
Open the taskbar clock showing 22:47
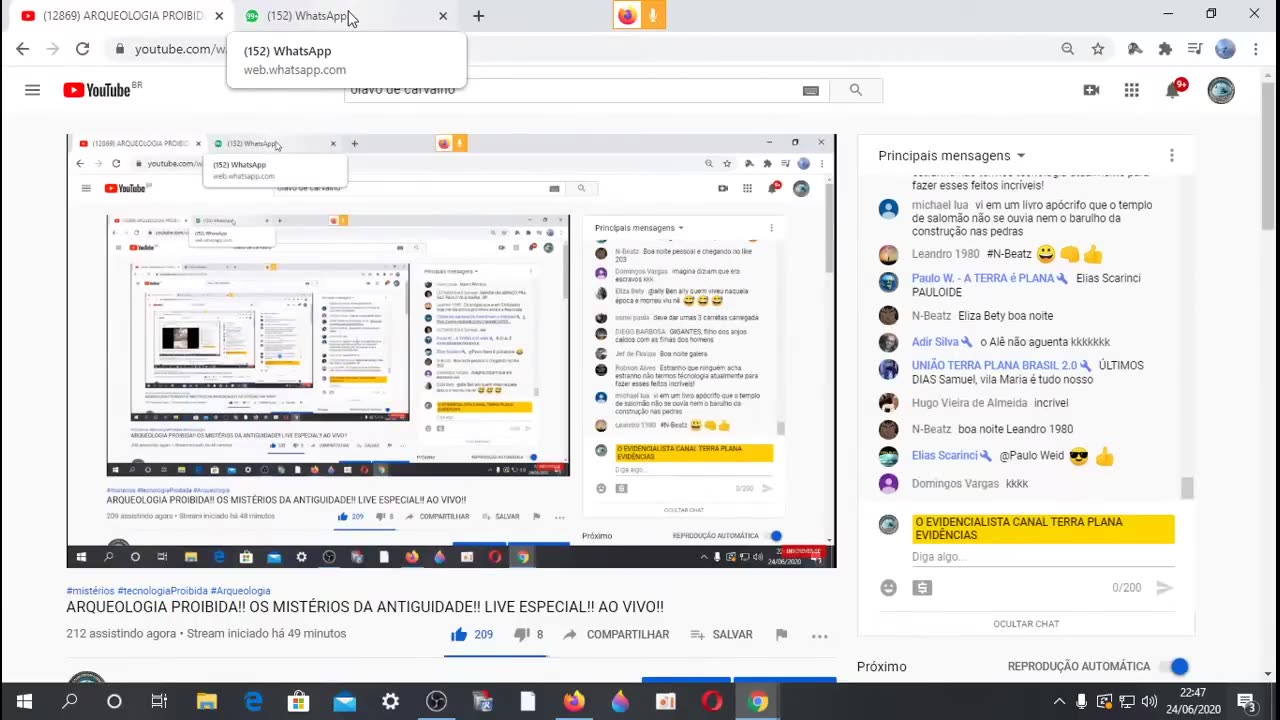1193,701
